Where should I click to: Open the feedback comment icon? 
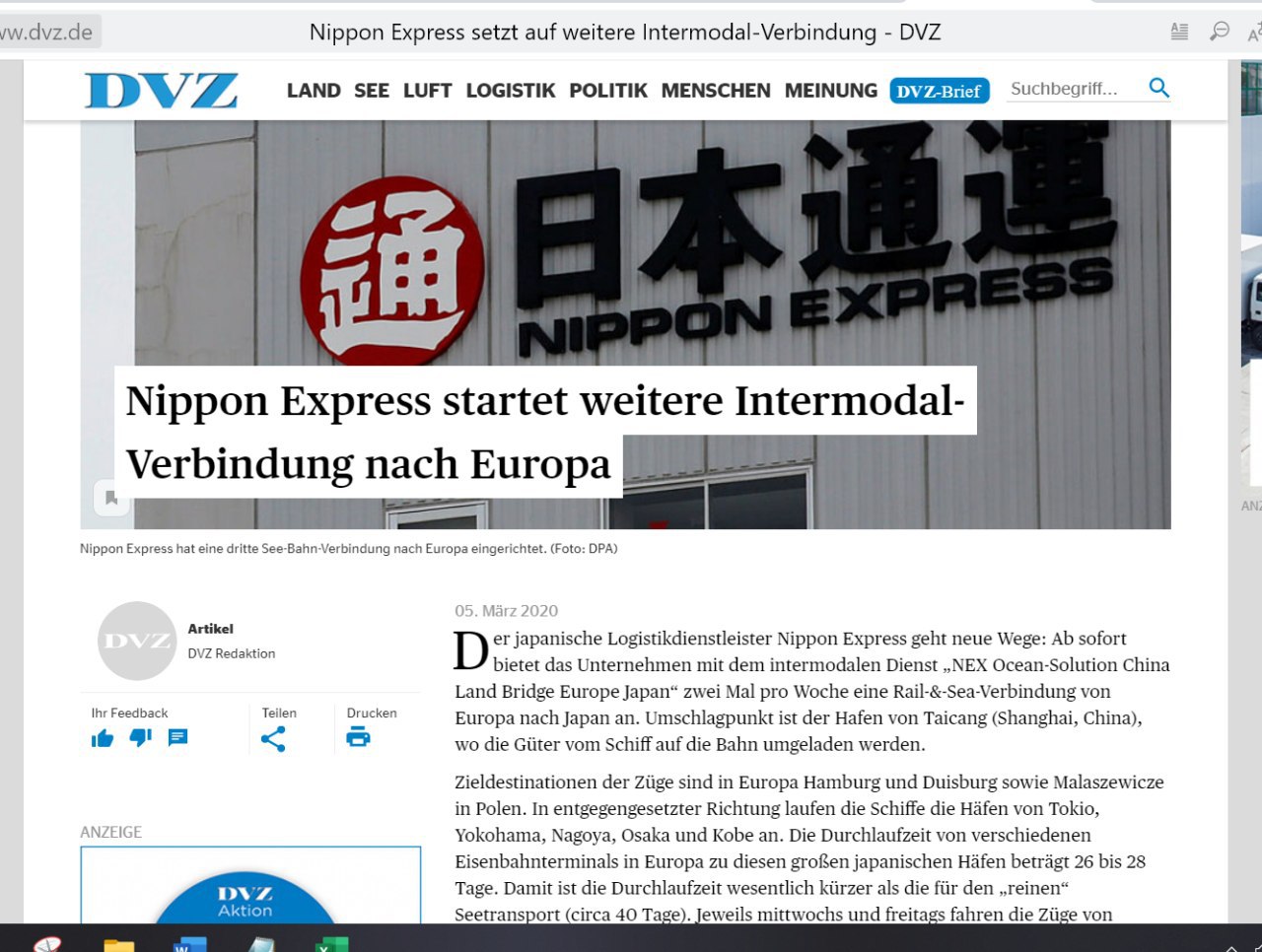click(177, 737)
